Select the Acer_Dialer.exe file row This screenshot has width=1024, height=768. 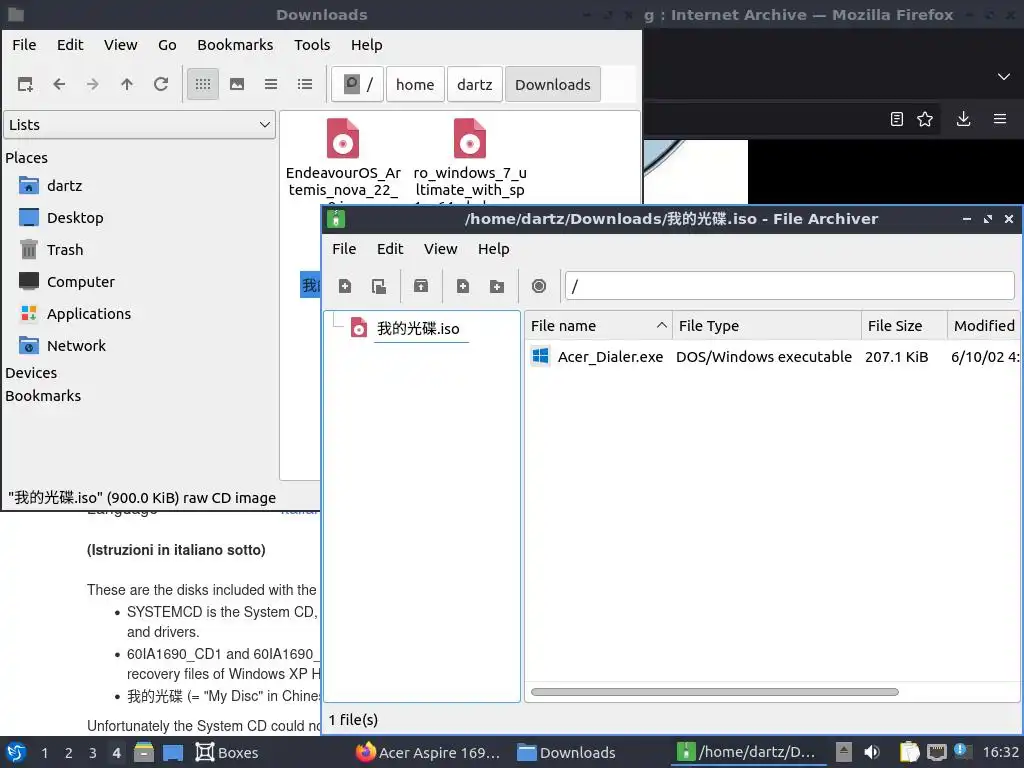click(773, 357)
